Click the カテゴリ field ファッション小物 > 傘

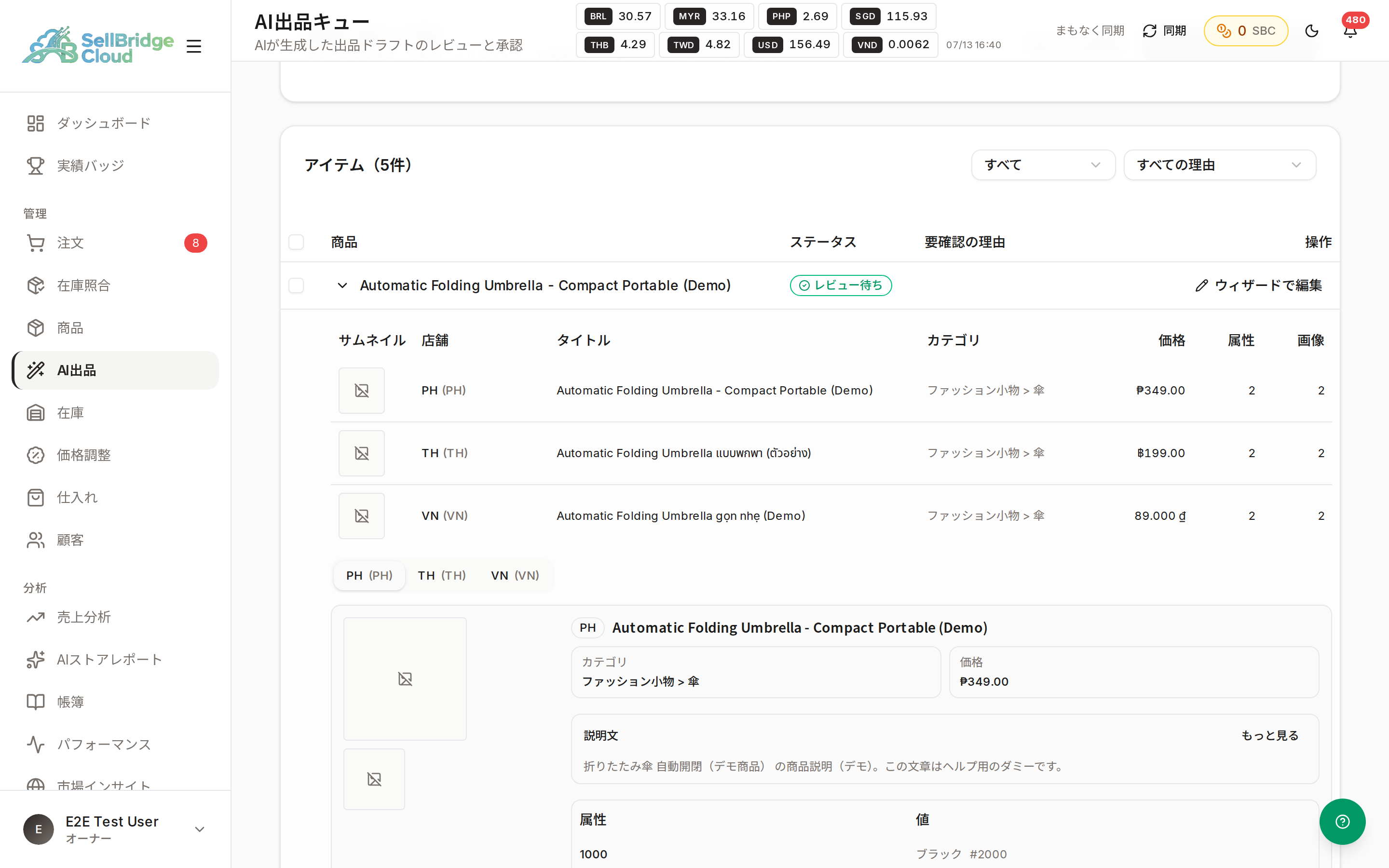[756, 672]
